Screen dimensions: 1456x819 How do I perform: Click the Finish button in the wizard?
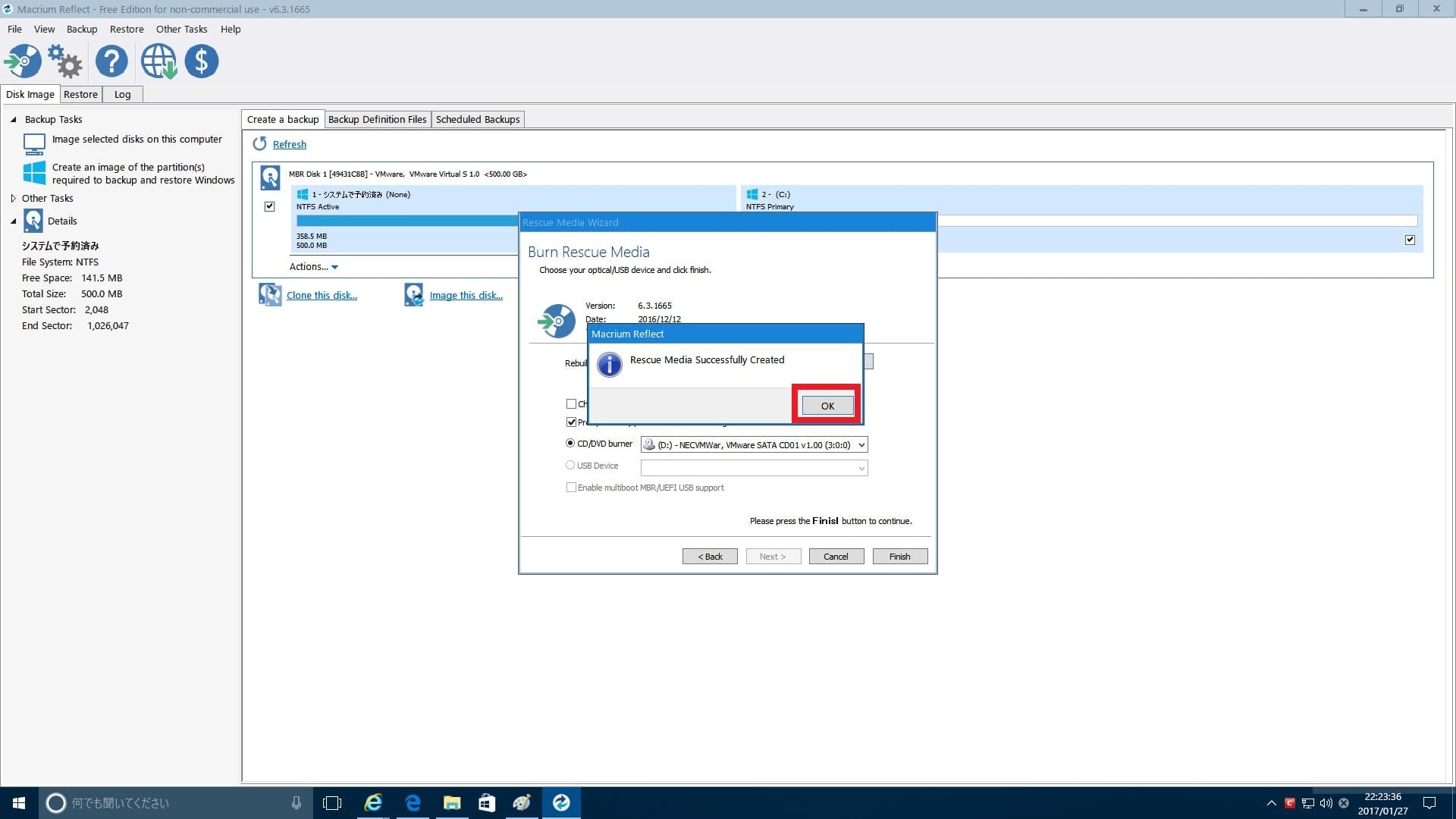click(899, 557)
